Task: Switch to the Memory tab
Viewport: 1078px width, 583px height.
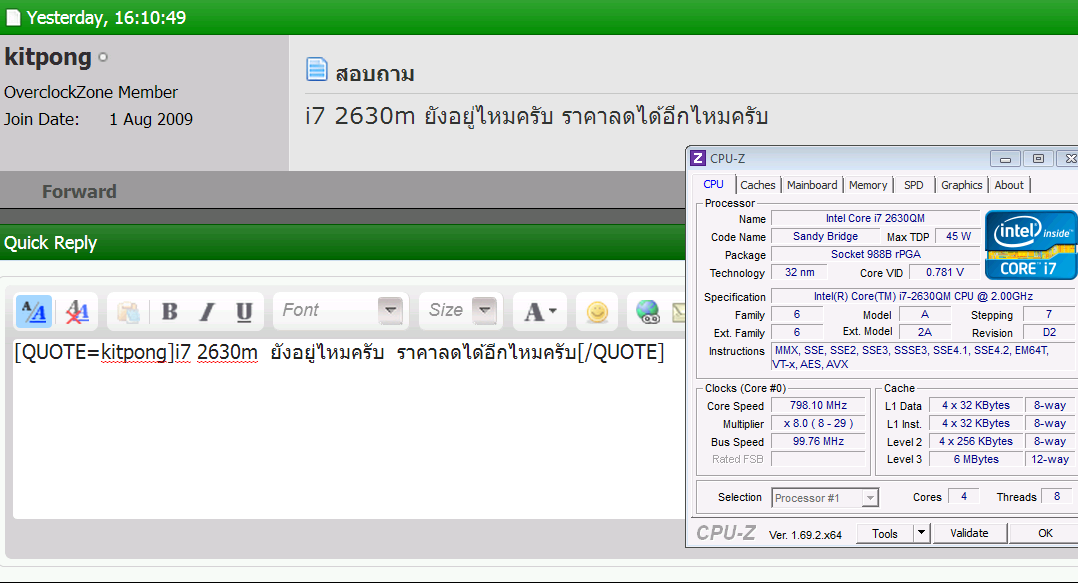Action: [x=868, y=185]
